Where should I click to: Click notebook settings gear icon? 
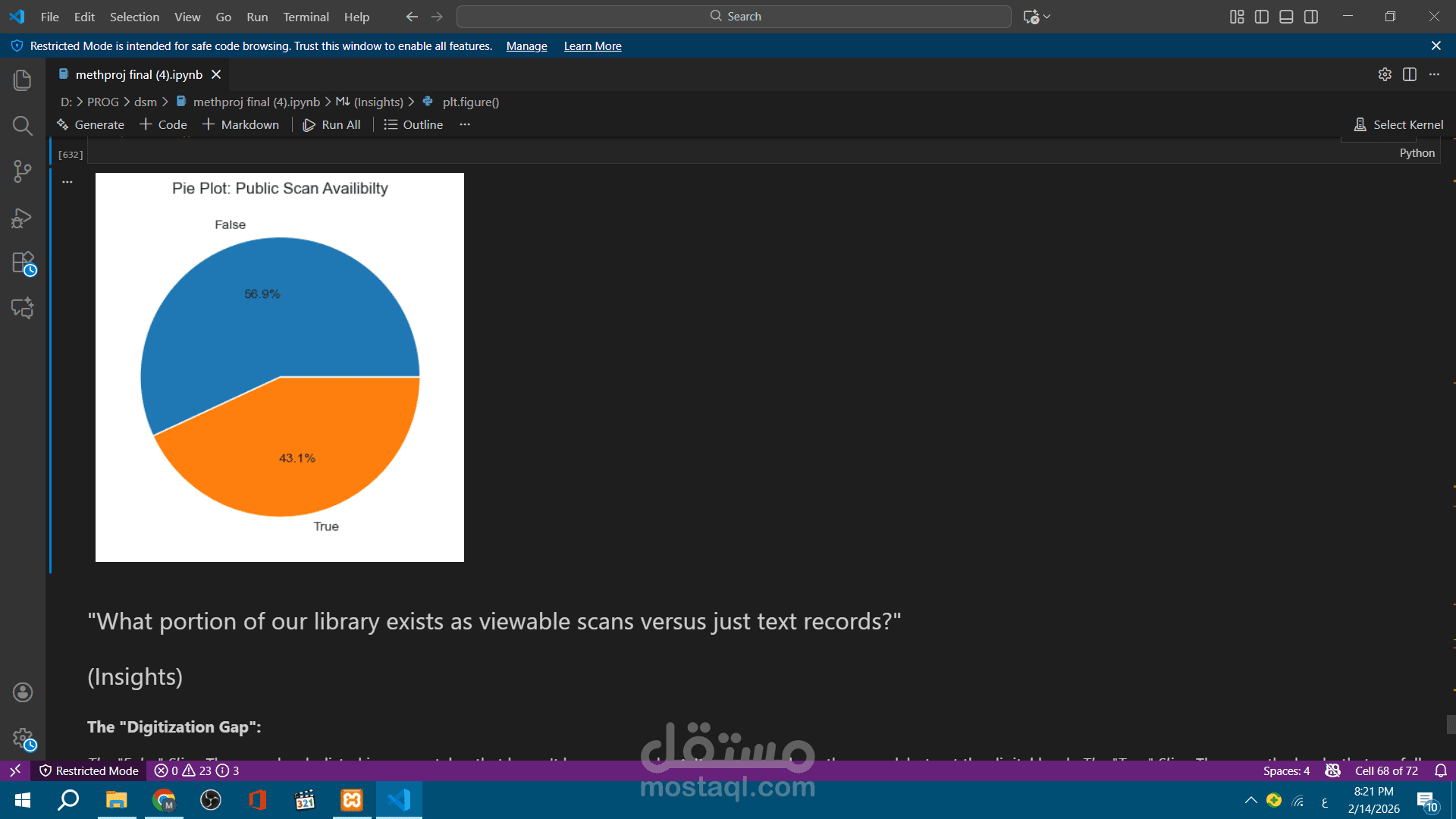click(1385, 74)
